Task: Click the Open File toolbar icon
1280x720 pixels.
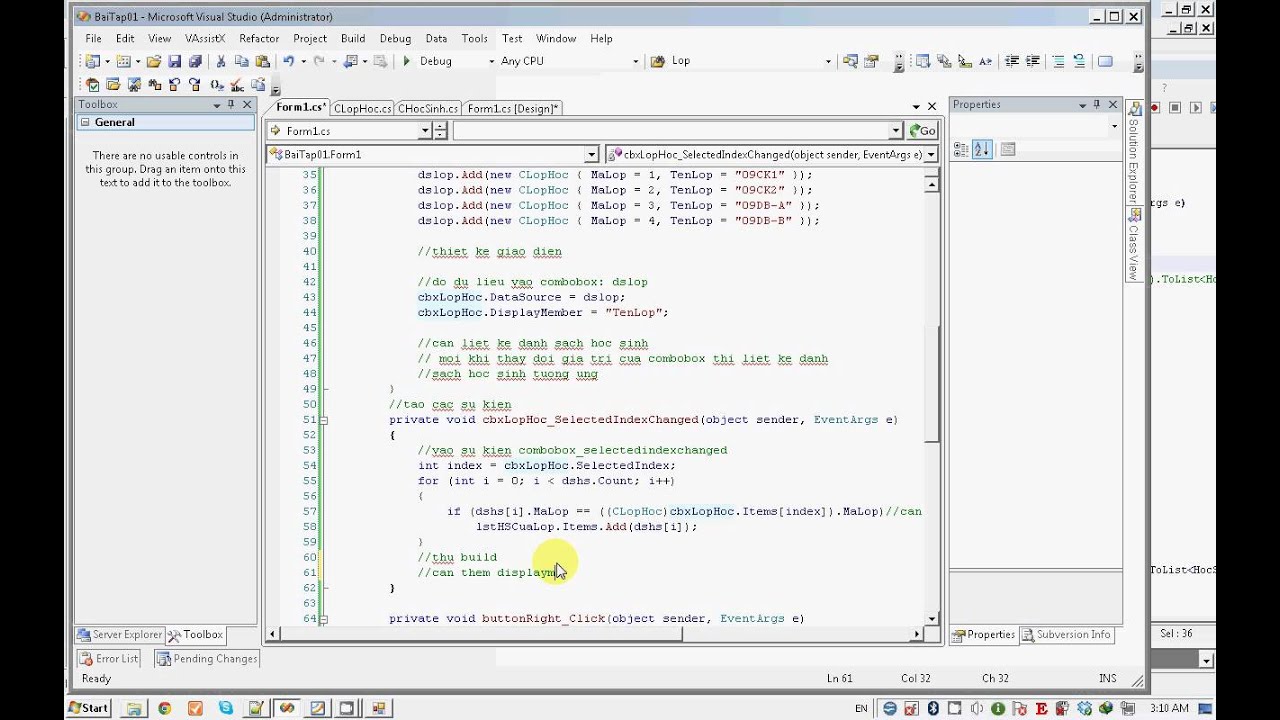Action: coord(153,61)
